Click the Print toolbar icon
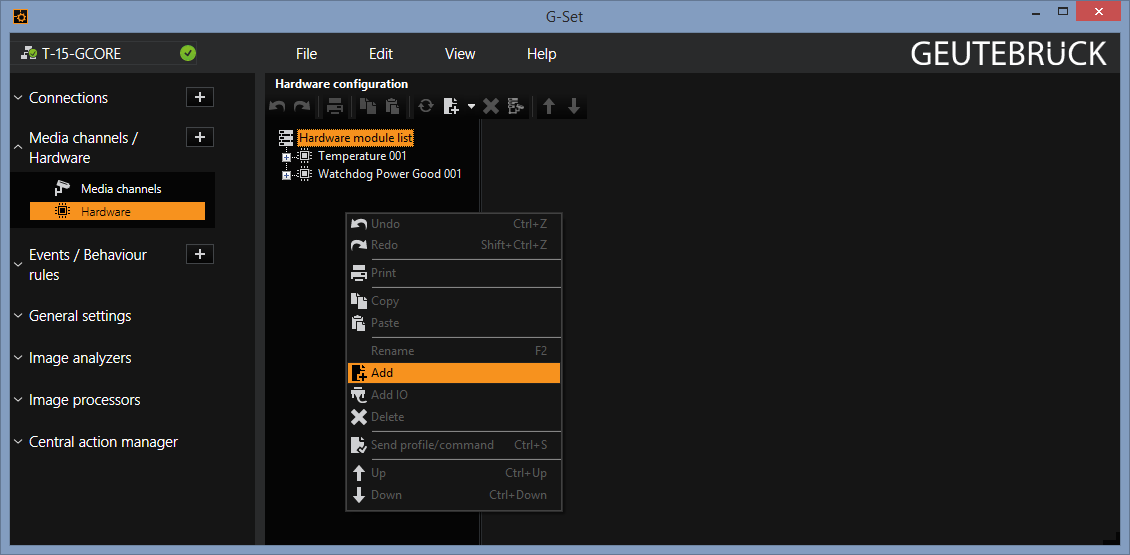The image size is (1130, 555). (x=335, y=107)
